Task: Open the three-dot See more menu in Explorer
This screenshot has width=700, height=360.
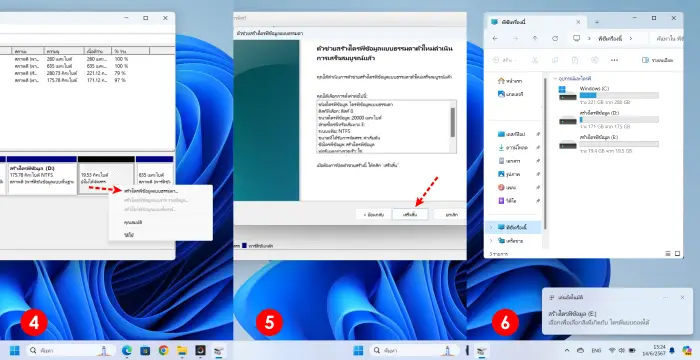Action: coord(614,60)
